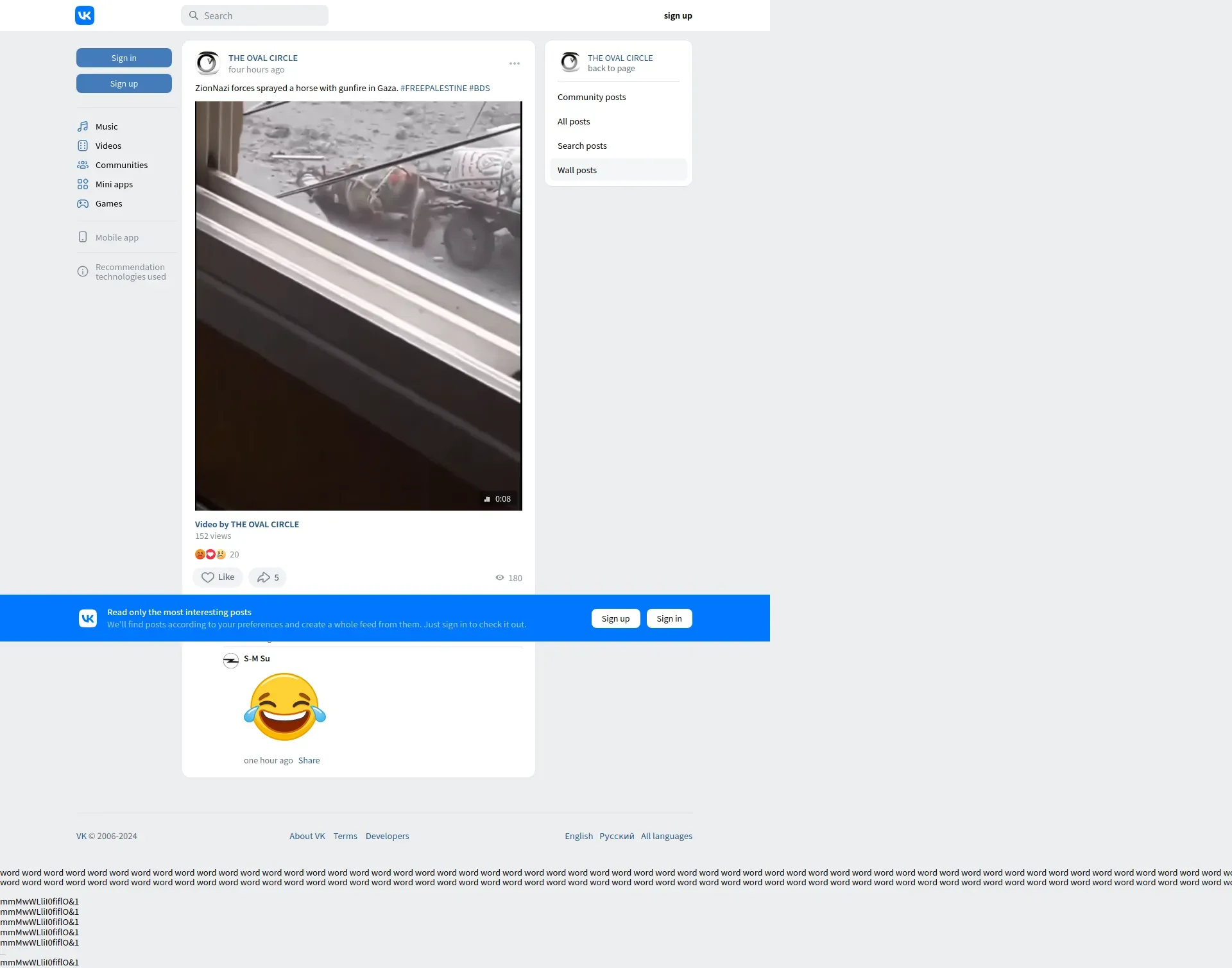Click THE OVAL CIRCLE avatar on post
The width and height of the screenshot is (1232, 968).
208,63
